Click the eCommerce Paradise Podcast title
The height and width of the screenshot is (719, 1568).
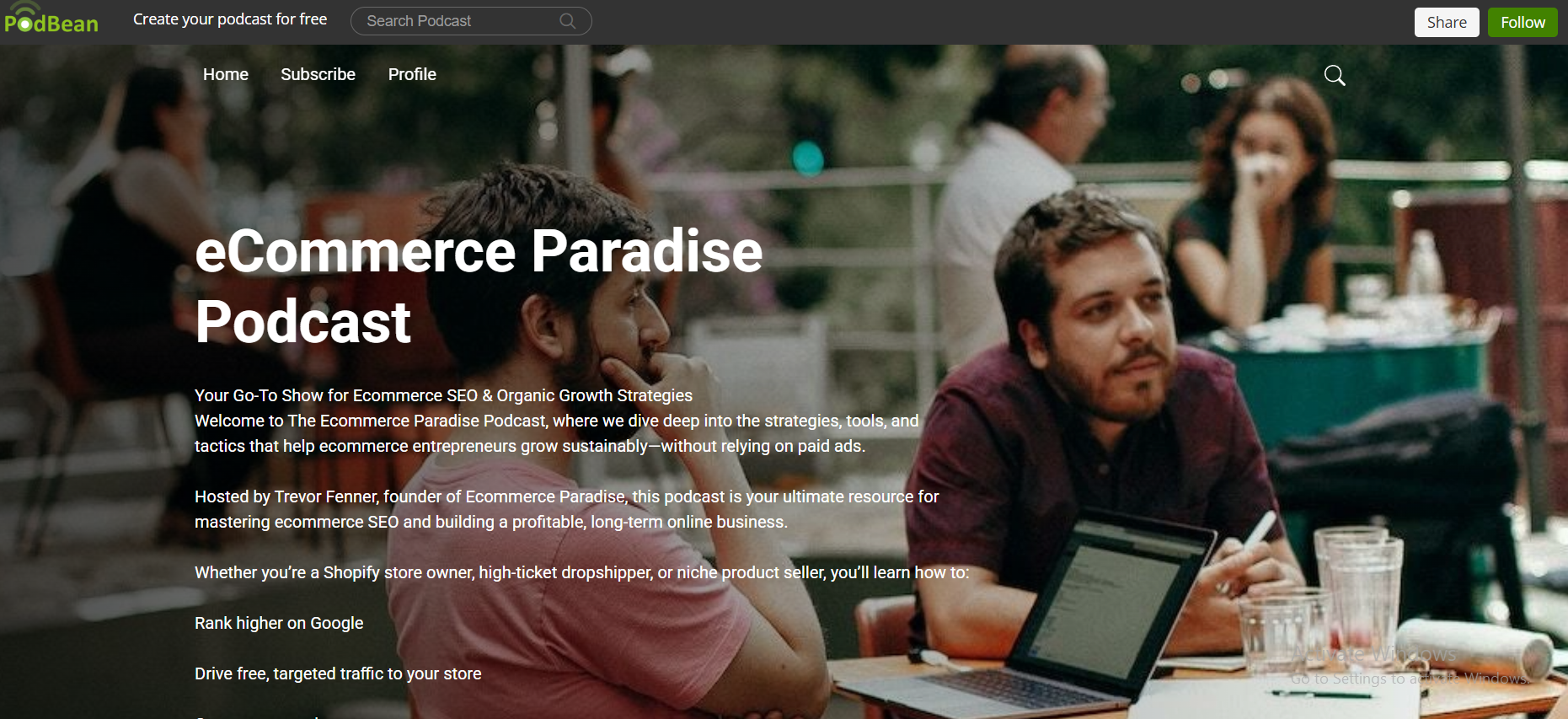pos(479,286)
